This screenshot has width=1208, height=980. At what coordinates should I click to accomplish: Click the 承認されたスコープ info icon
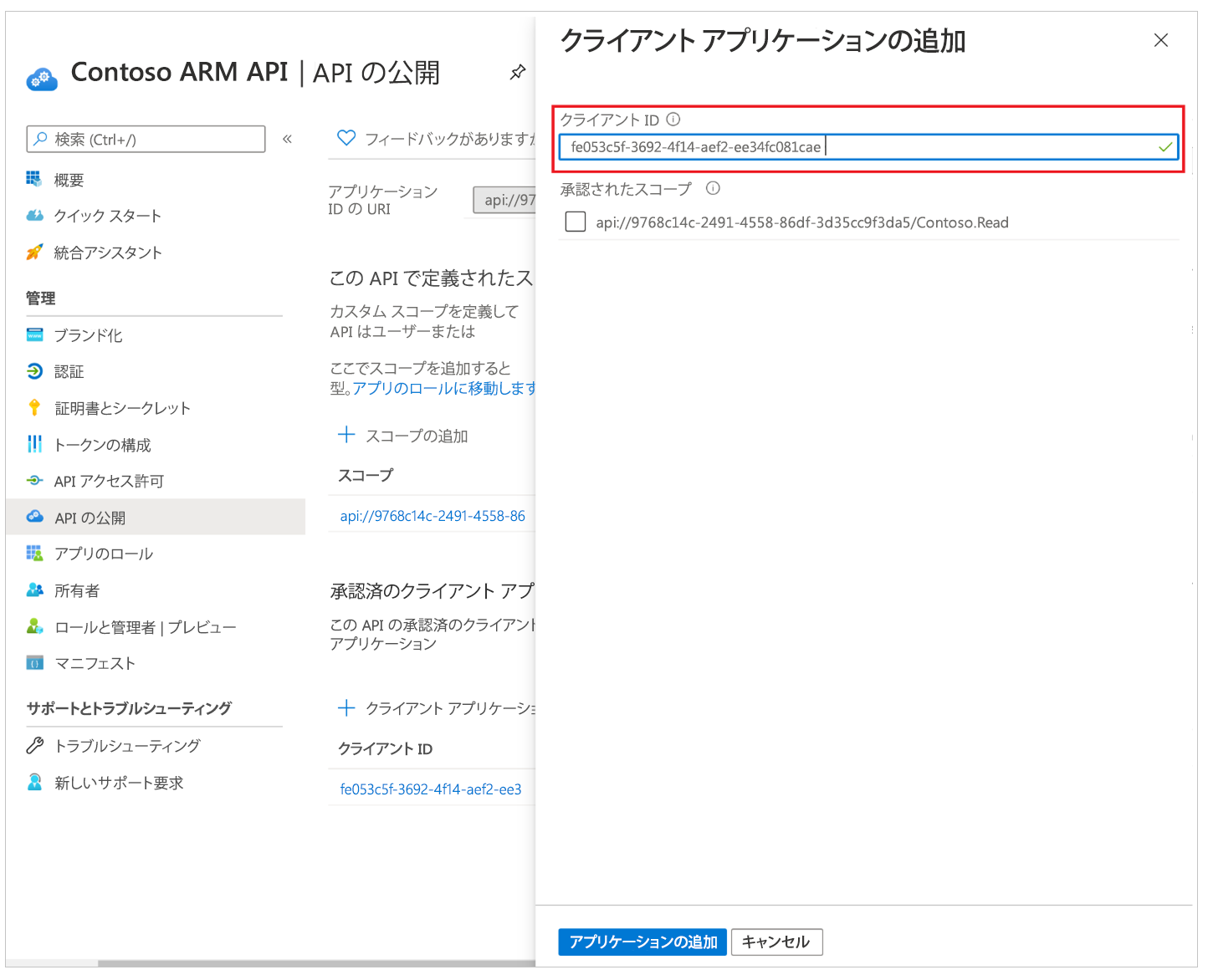coord(713,188)
